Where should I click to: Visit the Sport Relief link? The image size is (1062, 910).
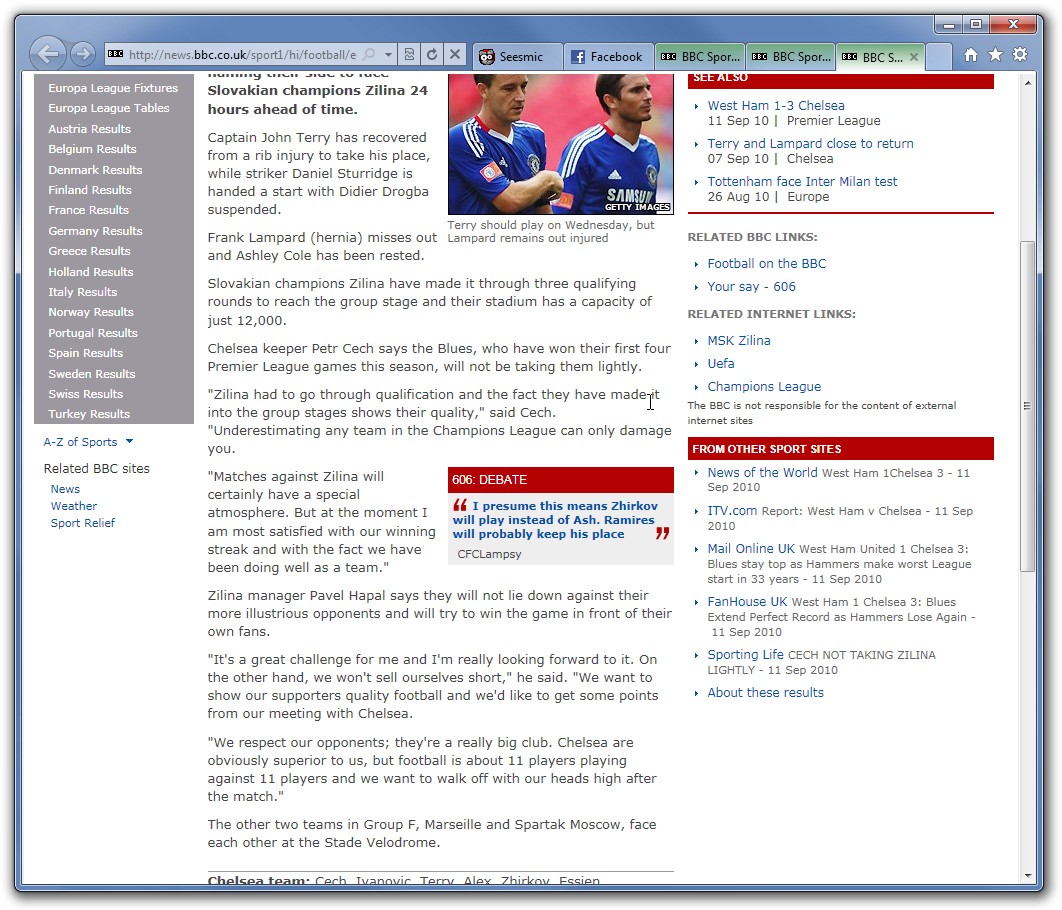tap(83, 523)
